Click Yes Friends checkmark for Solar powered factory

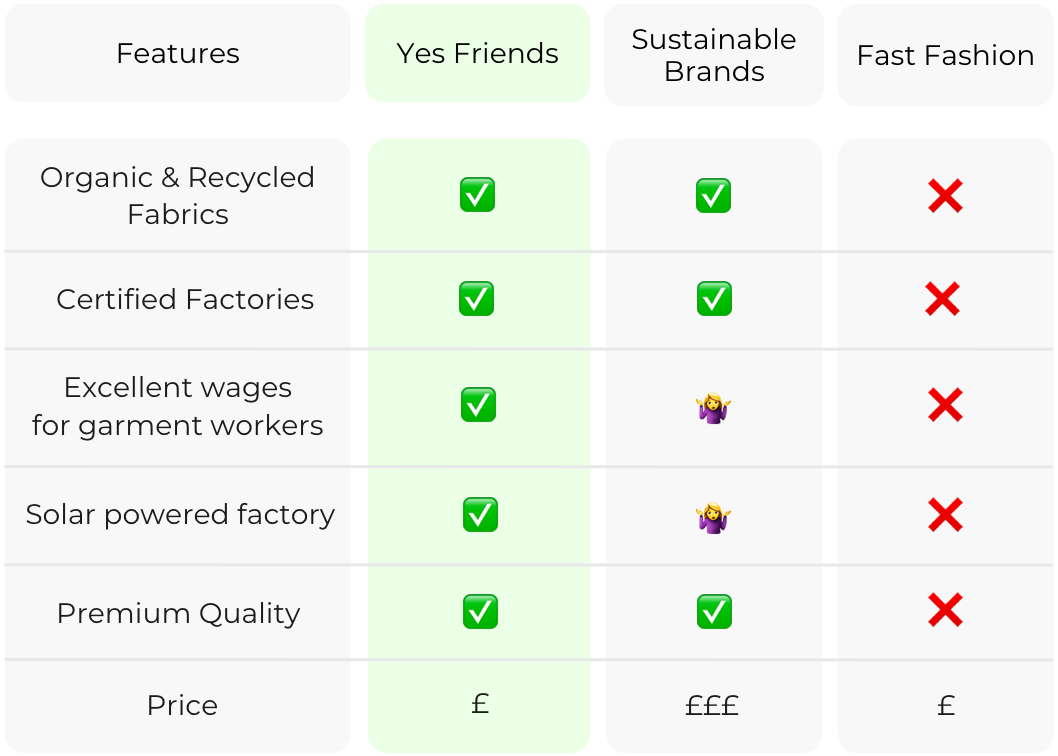point(480,514)
